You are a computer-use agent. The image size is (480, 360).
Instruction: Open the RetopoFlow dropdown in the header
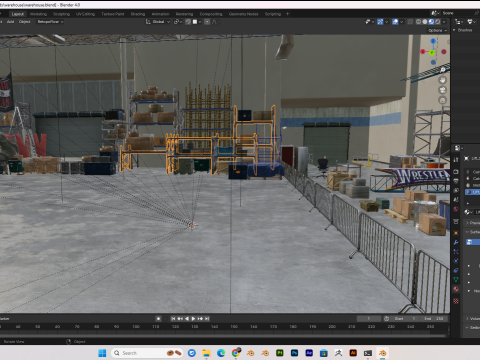pyautogui.click(x=50, y=22)
